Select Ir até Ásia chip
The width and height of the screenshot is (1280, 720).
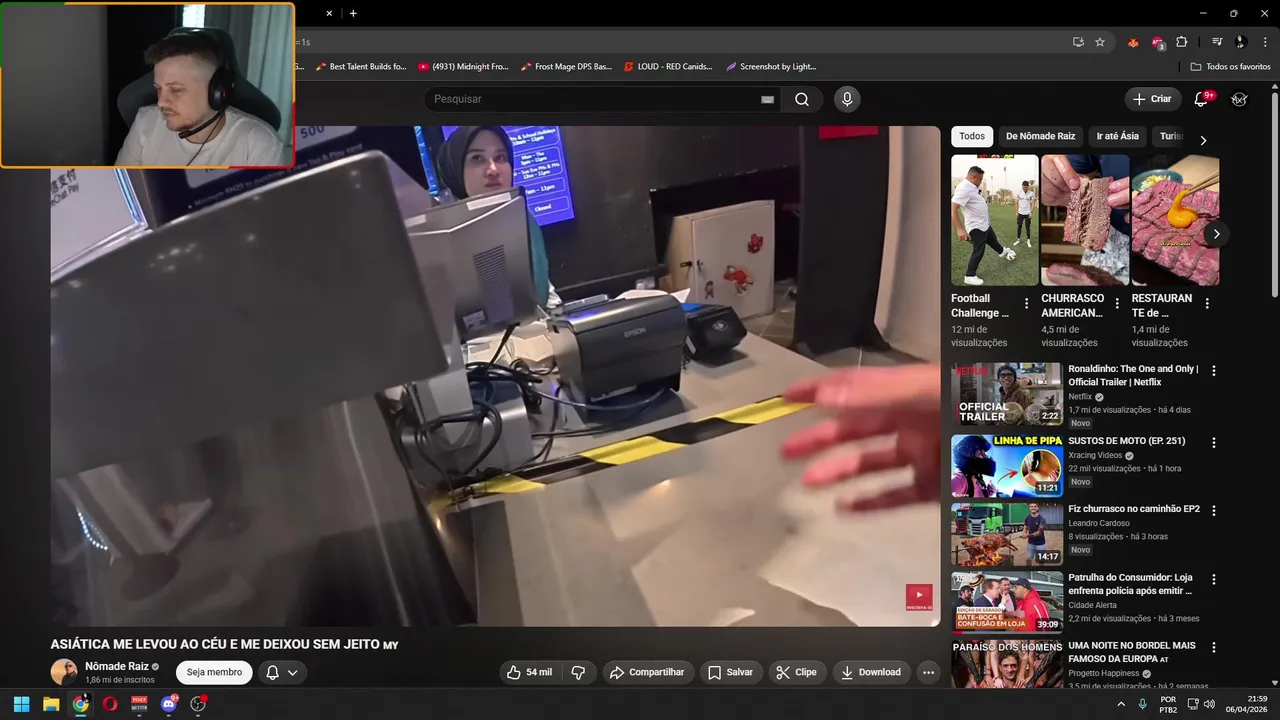[1117, 136]
